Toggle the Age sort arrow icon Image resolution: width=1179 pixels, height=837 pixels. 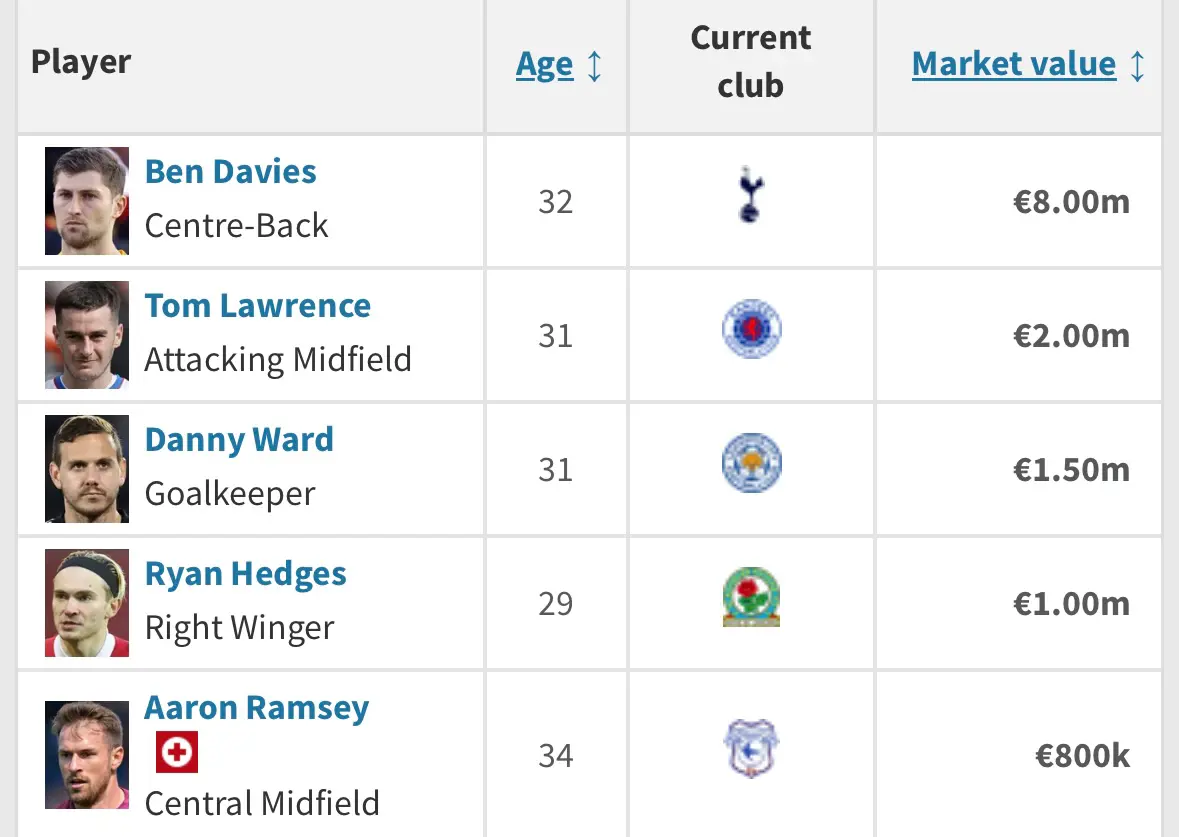pos(594,65)
